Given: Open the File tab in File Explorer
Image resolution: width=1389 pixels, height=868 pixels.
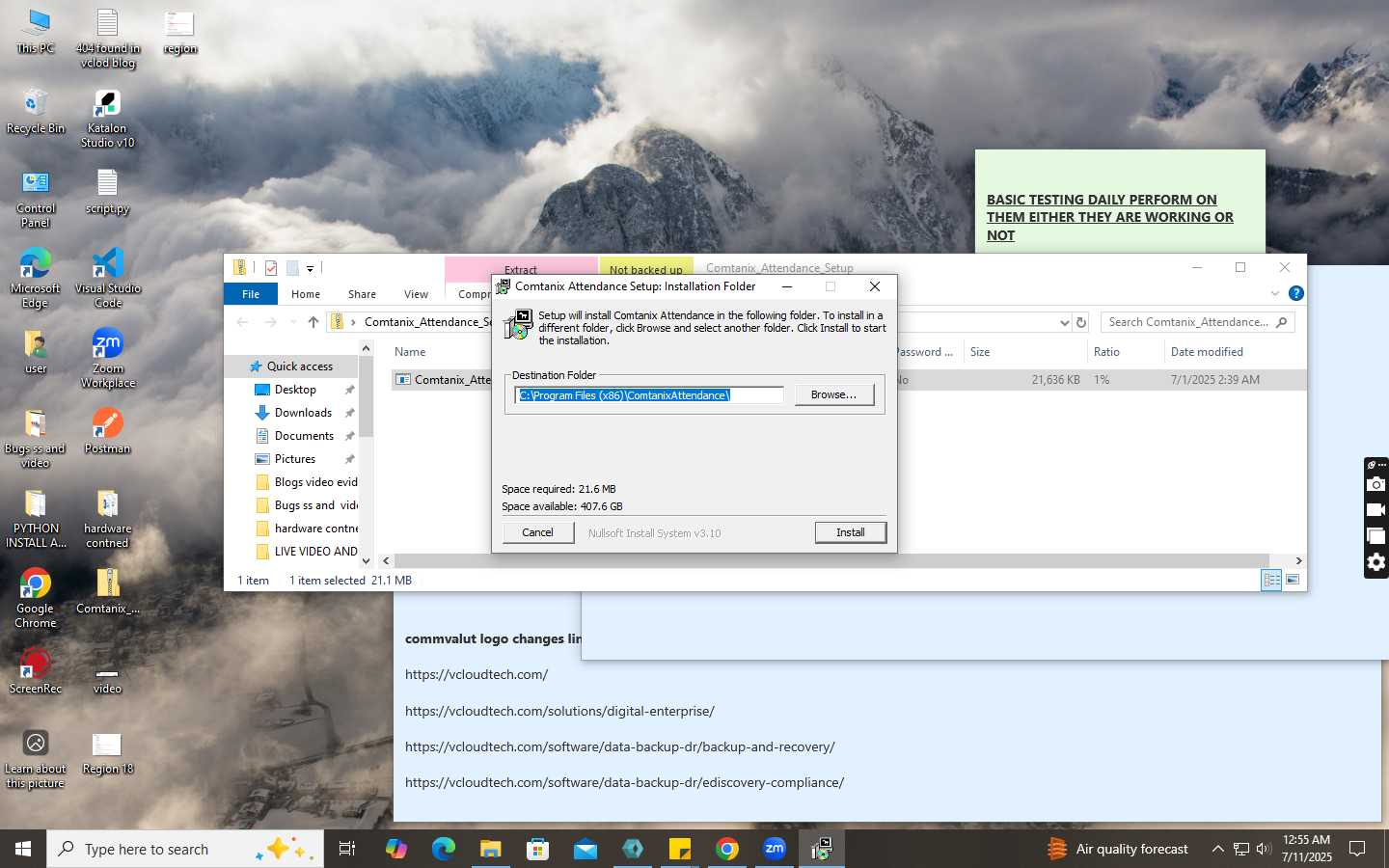Looking at the screenshot, I should pyautogui.click(x=251, y=294).
